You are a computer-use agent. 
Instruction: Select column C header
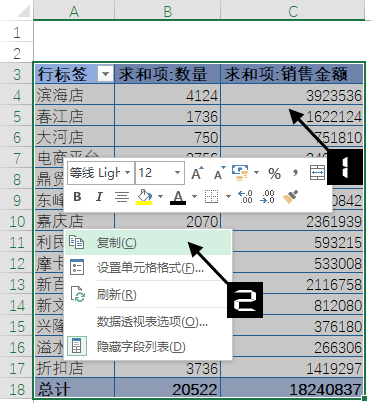click(x=293, y=10)
